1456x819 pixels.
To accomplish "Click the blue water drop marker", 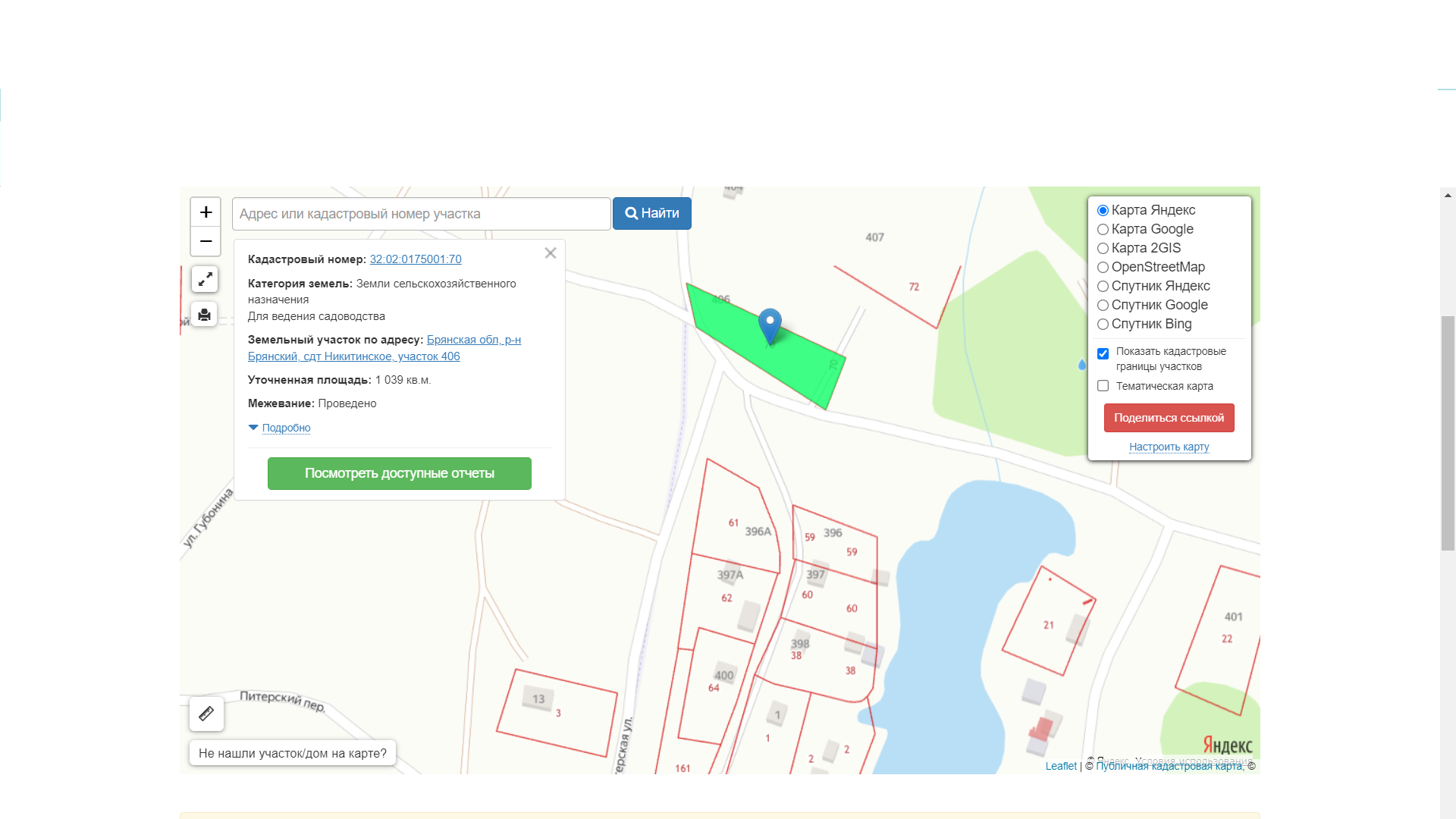I will pyautogui.click(x=1082, y=365).
